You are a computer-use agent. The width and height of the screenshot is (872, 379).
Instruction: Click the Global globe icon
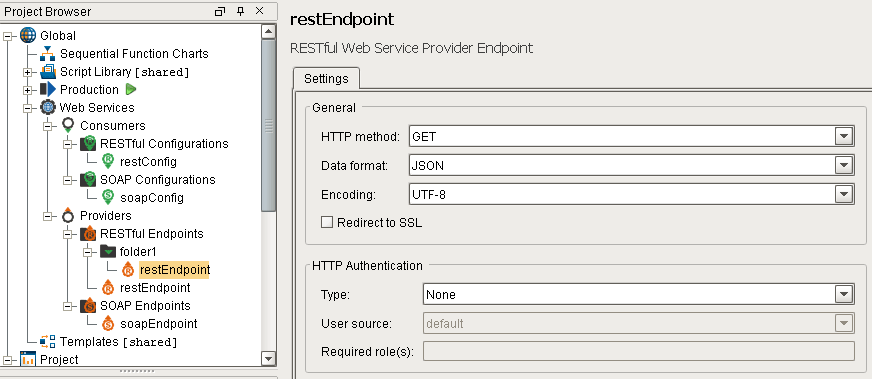coord(28,36)
